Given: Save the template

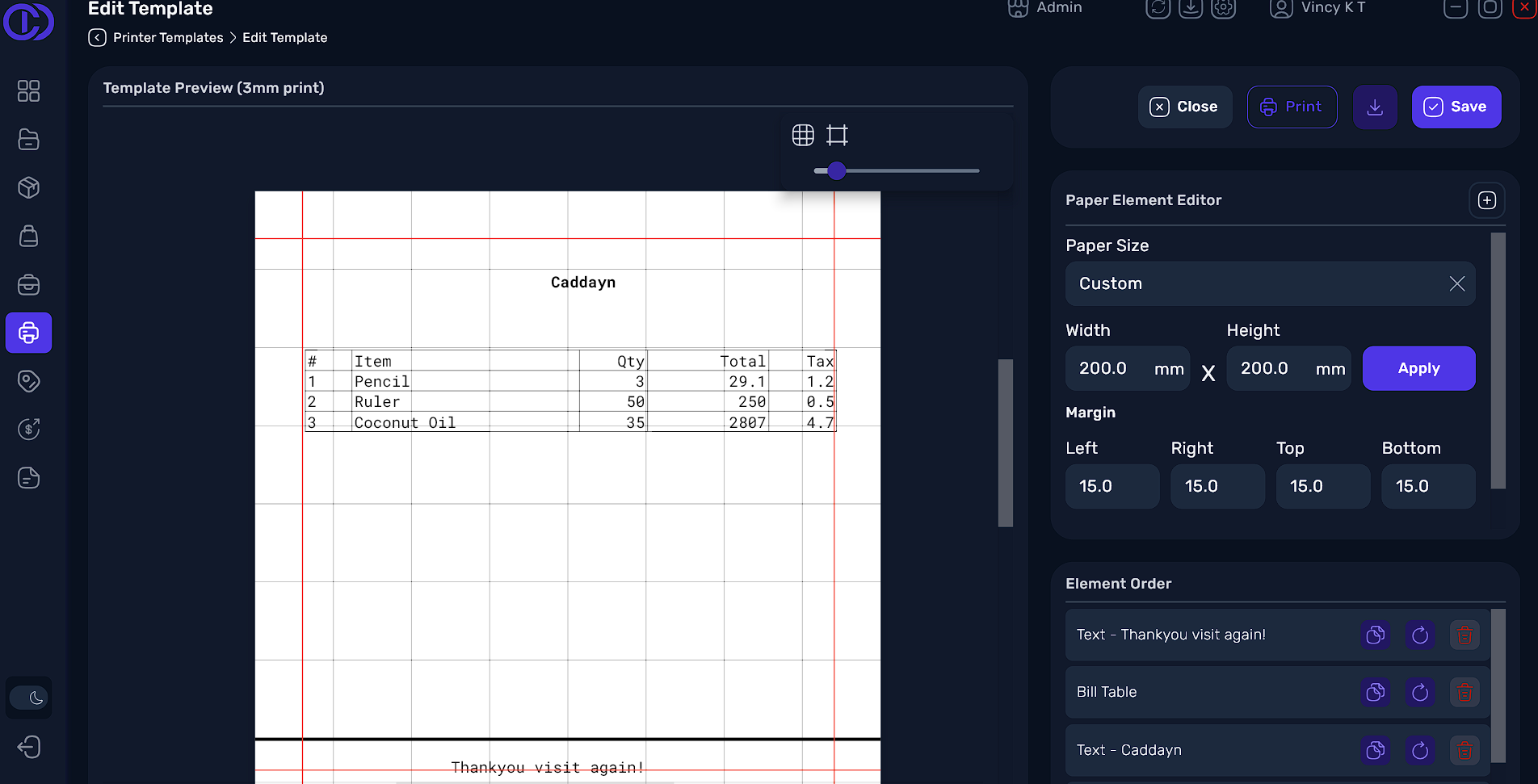Looking at the screenshot, I should (x=1456, y=107).
